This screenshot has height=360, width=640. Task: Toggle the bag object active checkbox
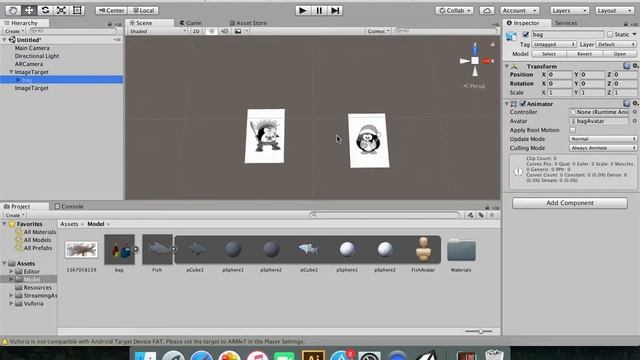pos(526,35)
